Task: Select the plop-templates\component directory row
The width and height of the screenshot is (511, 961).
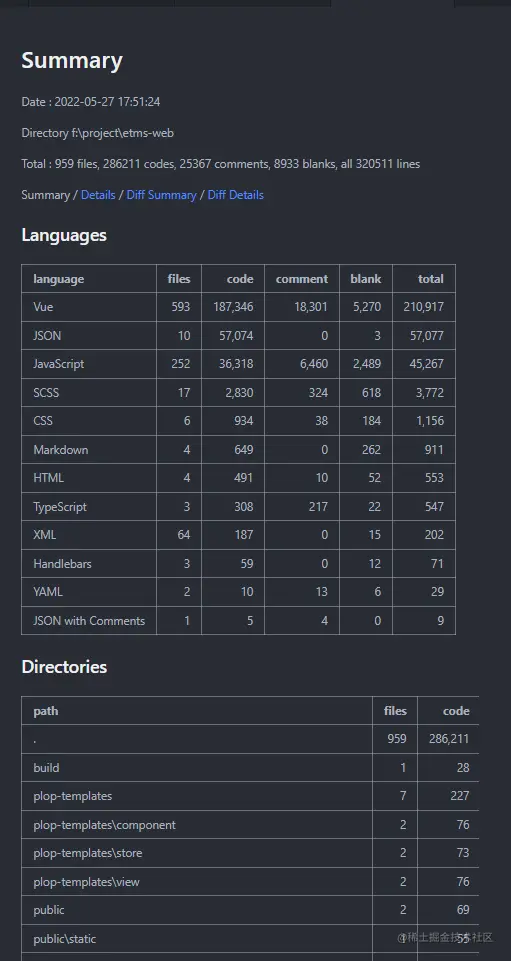Action: point(250,825)
